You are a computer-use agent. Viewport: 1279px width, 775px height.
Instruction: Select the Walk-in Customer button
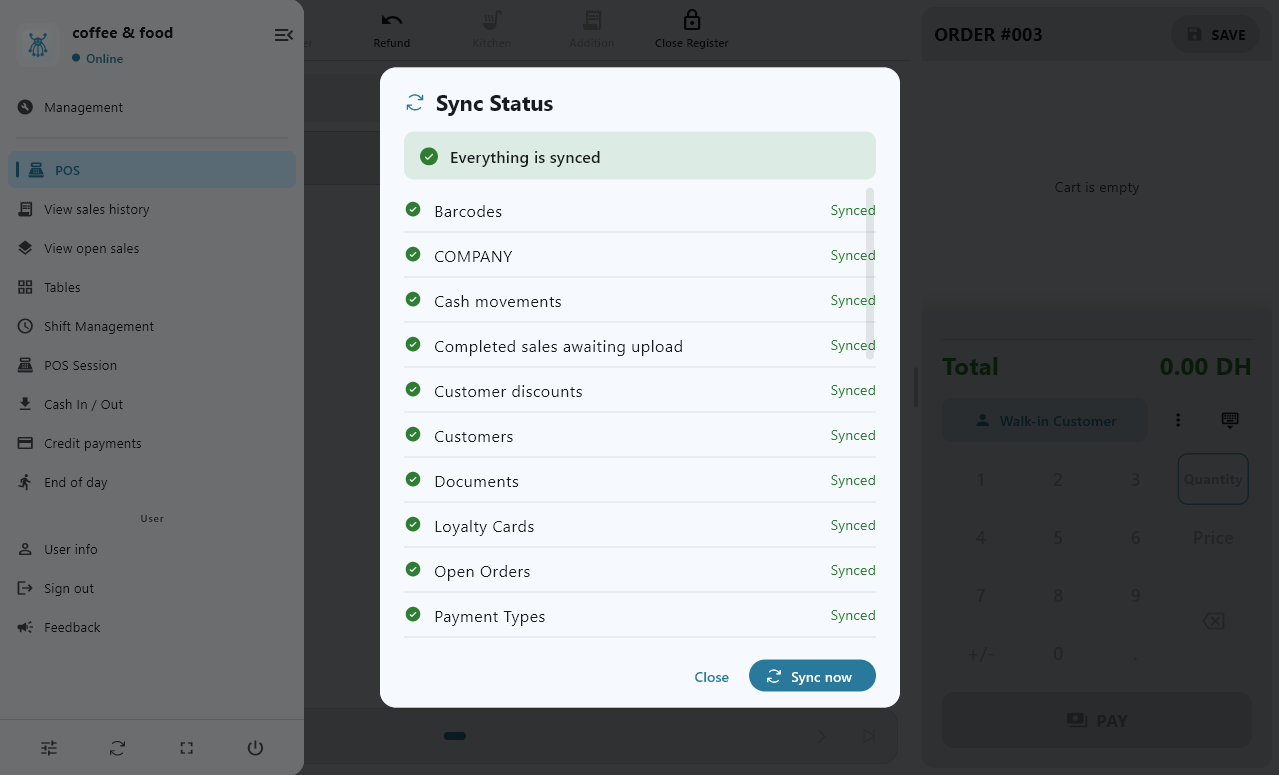(1045, 421)
